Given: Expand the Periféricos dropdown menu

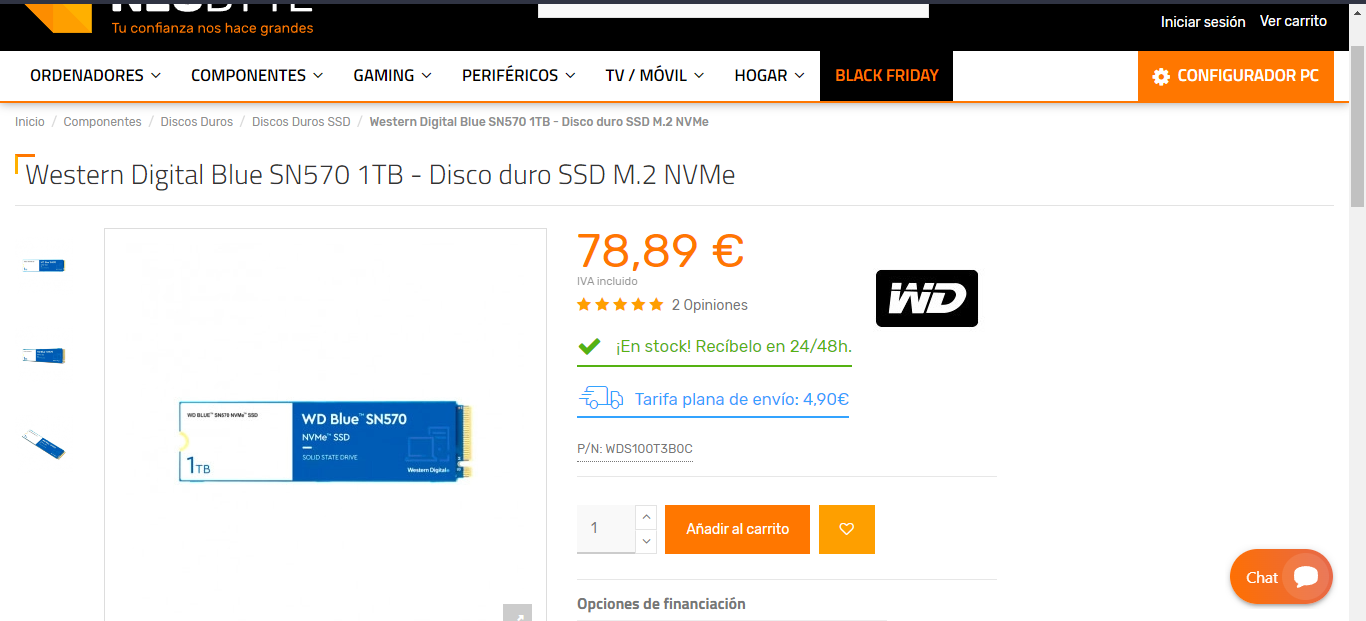Looking at the screenshot, I should pos(518,75).
